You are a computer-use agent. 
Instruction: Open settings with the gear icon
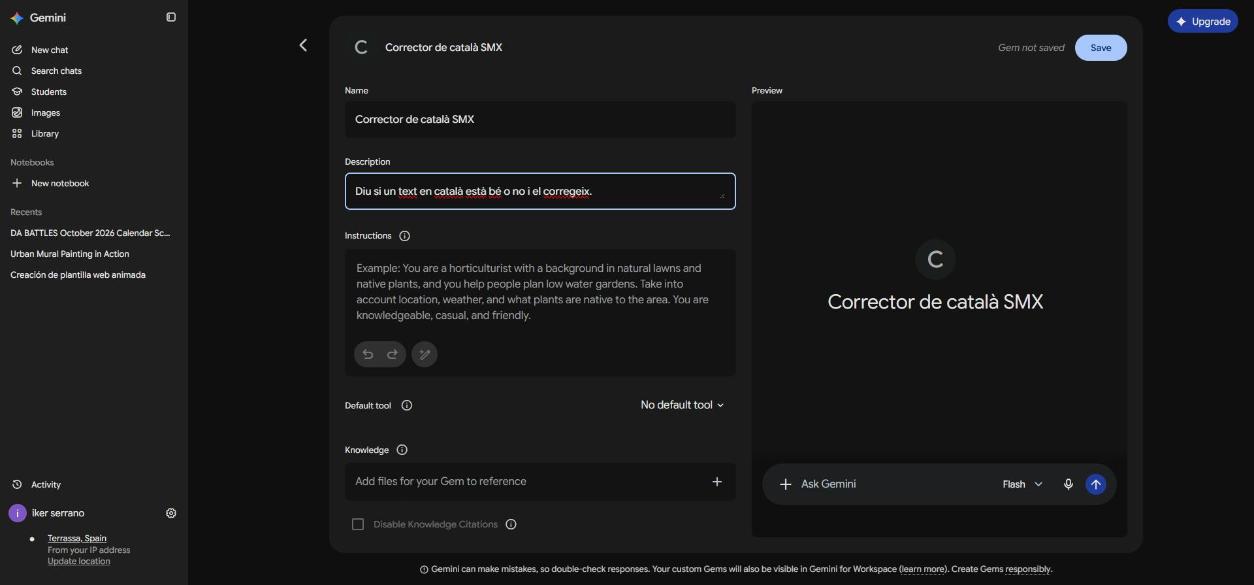(x=171, y=513)
